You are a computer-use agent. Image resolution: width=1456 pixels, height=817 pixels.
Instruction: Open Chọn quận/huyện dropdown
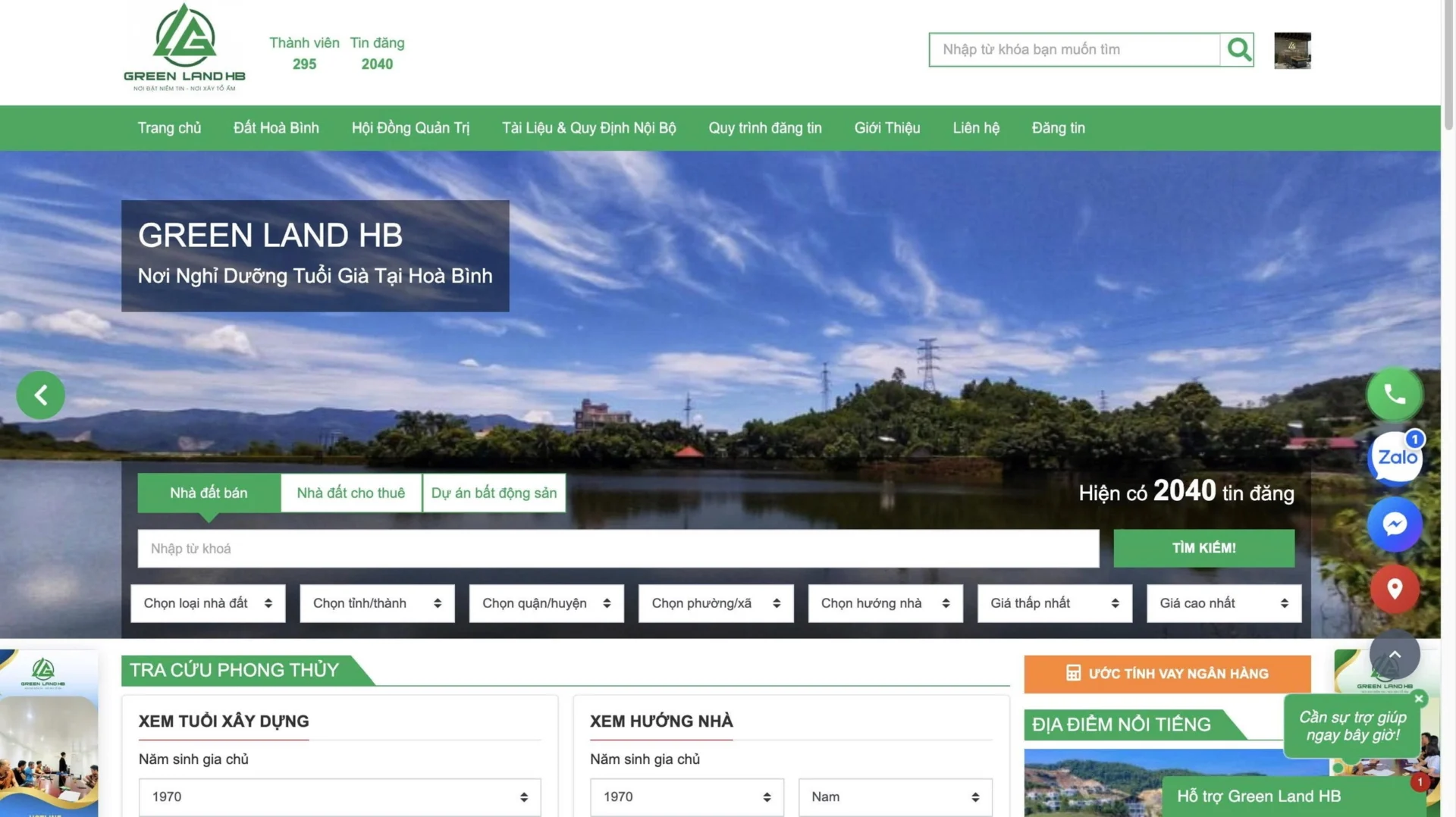tap(546, 603)
